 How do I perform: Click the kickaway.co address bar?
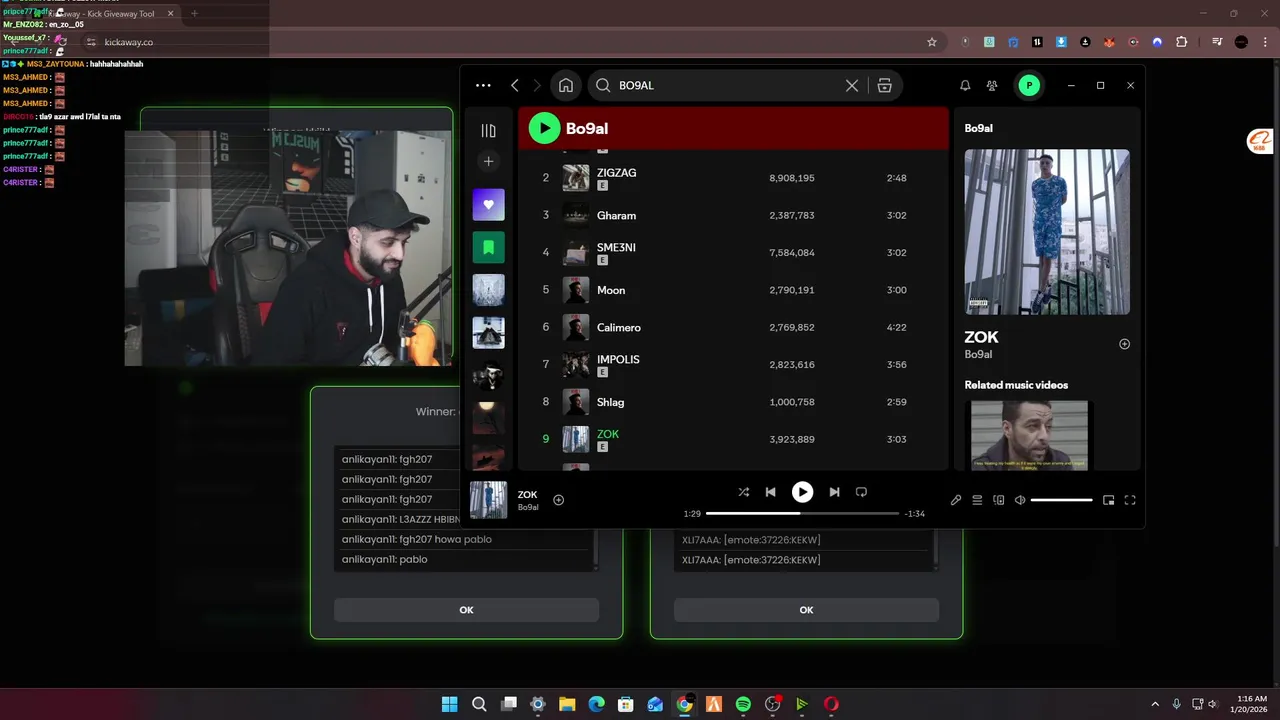510,42
